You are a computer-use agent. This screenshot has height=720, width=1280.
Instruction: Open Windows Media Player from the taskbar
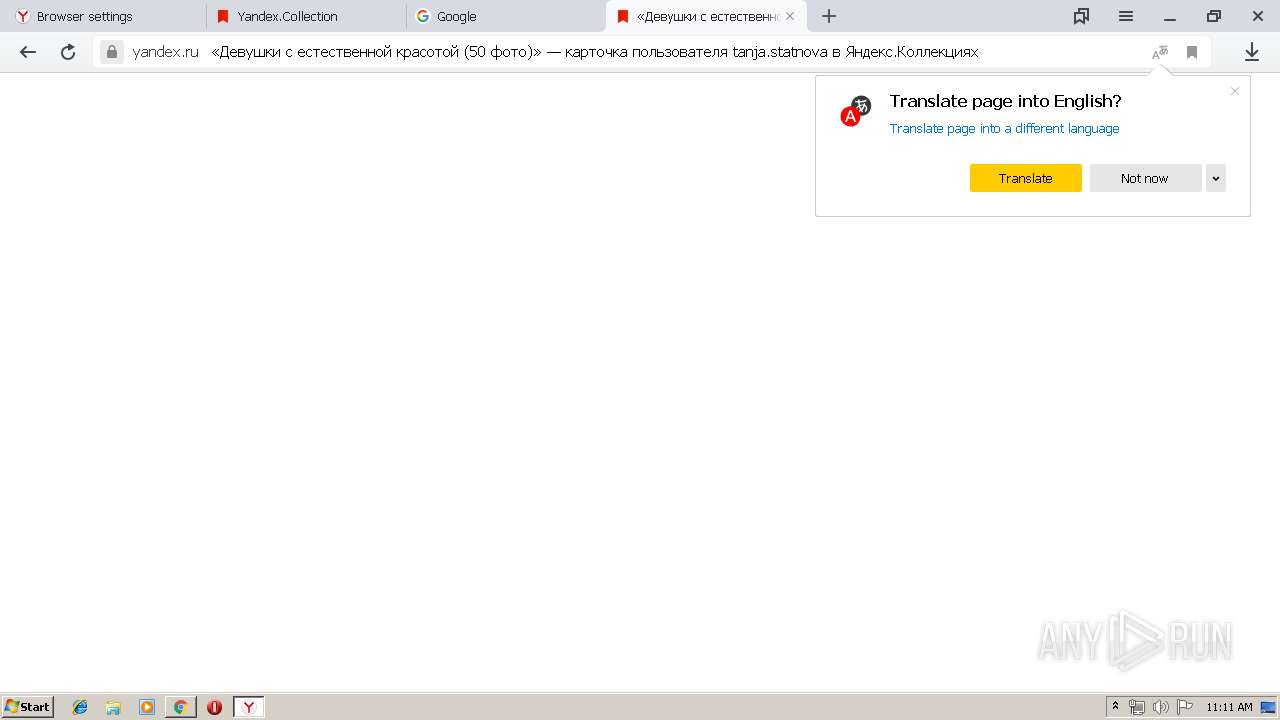(147, 707)
